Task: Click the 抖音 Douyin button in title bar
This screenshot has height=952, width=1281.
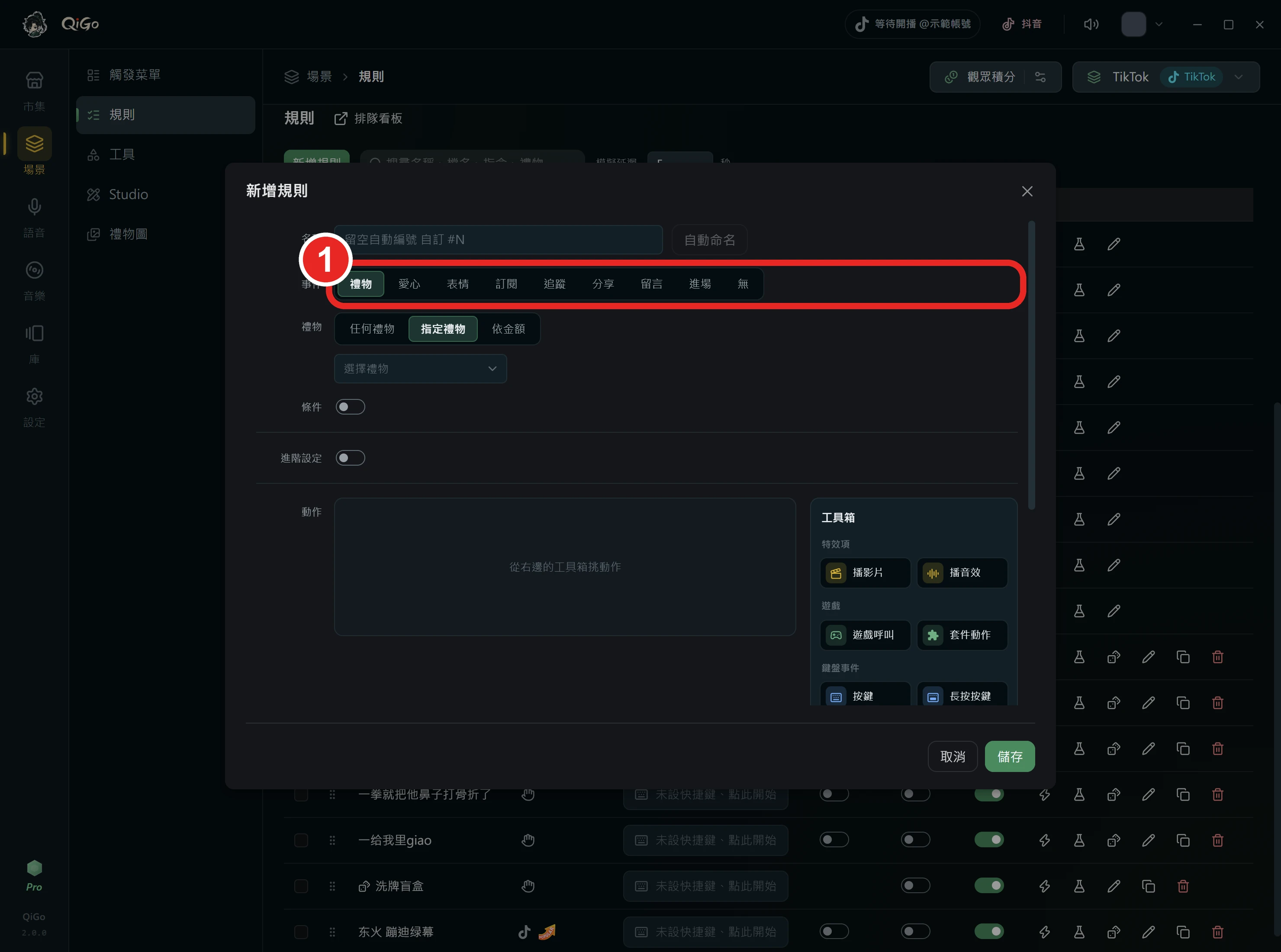Action: coord(1022,24)
